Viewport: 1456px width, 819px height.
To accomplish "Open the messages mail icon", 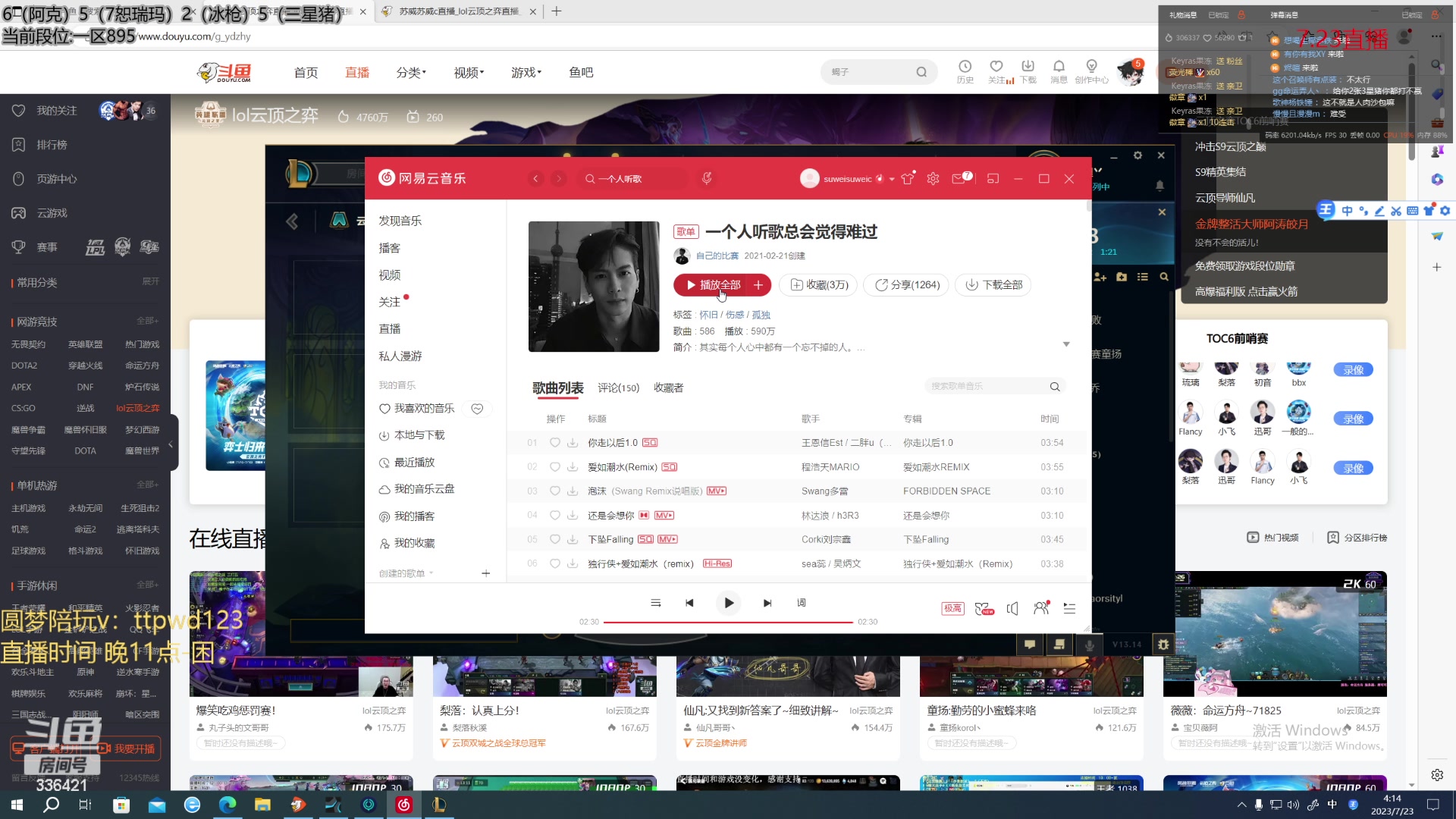I will click(959, 179).
